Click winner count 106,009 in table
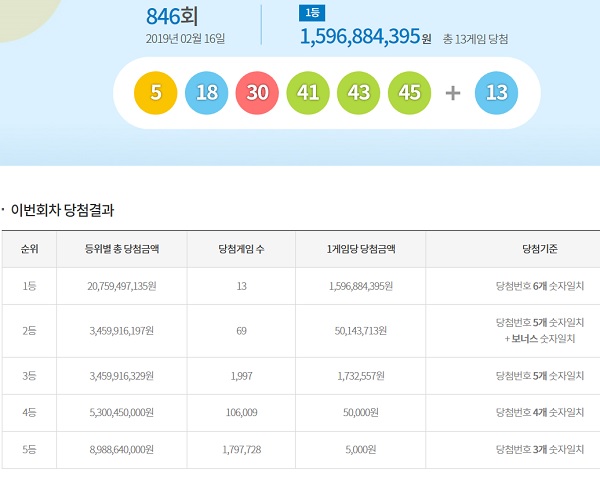 [x=241, y=412]
